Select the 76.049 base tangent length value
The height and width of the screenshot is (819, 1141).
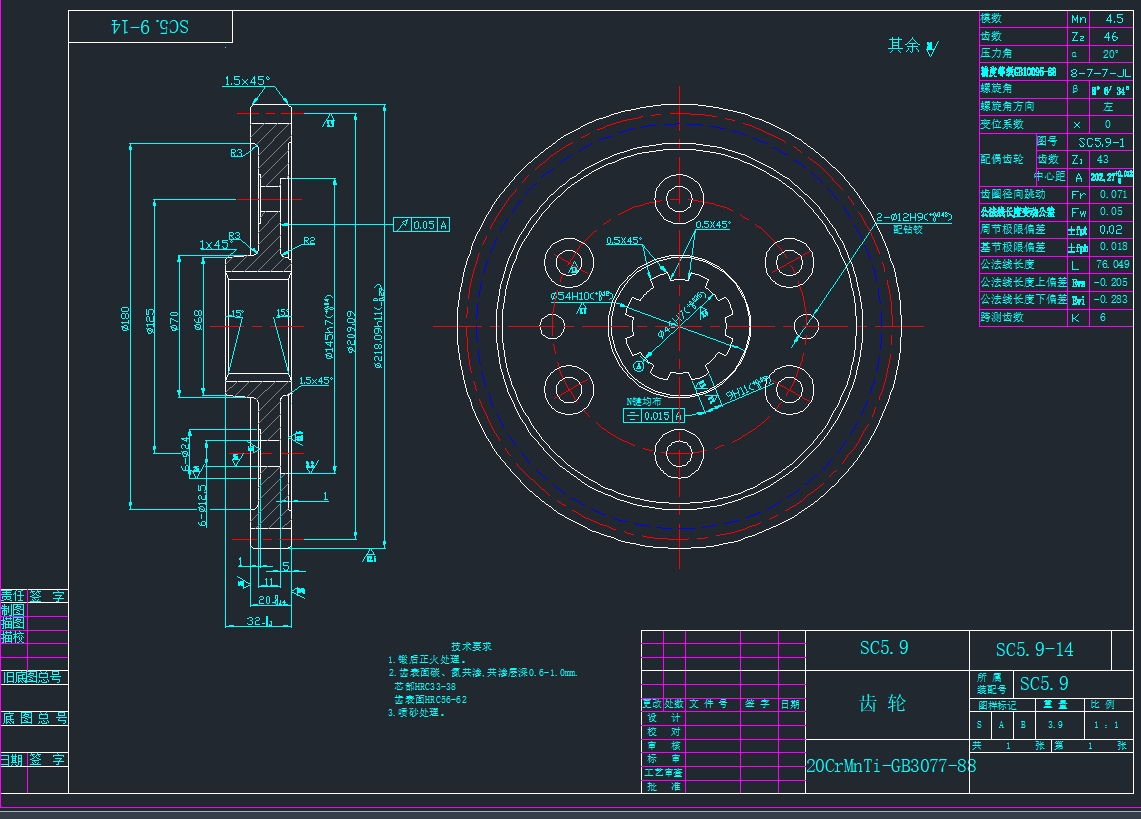(x=1113, y=264)
